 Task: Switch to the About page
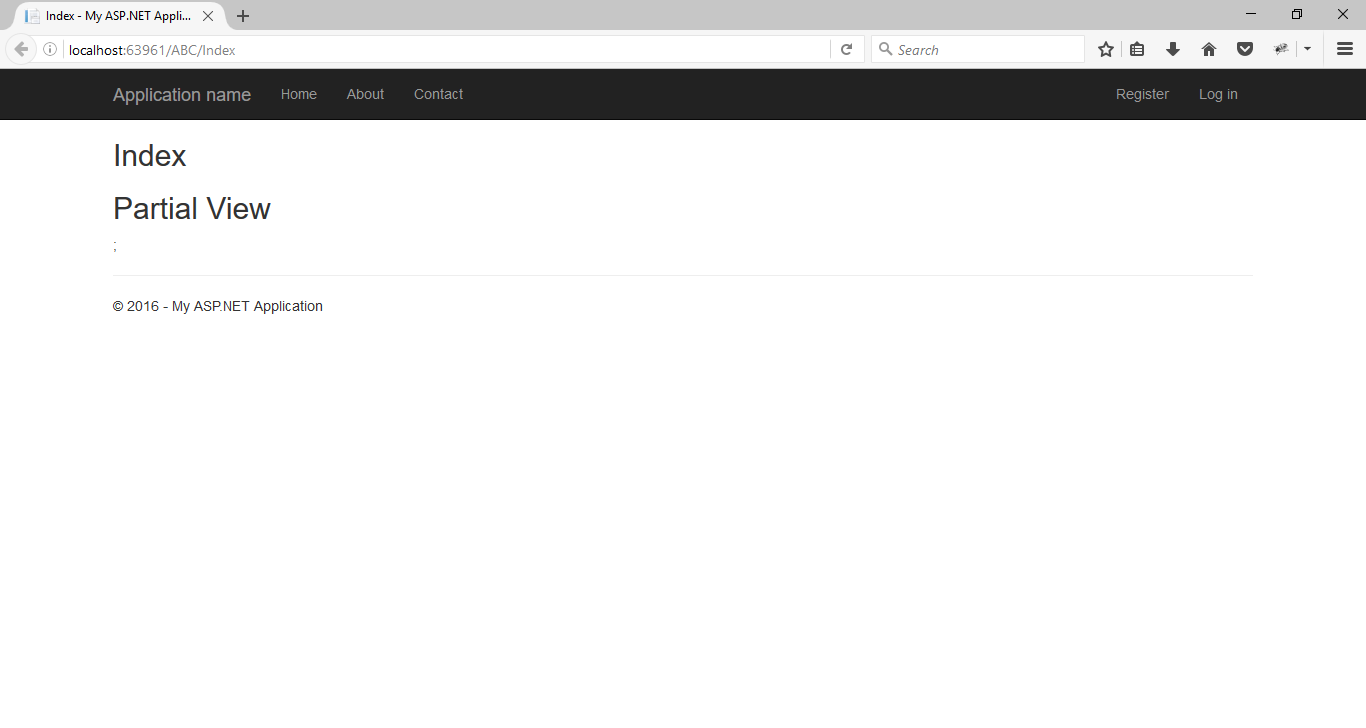[365, 94]
